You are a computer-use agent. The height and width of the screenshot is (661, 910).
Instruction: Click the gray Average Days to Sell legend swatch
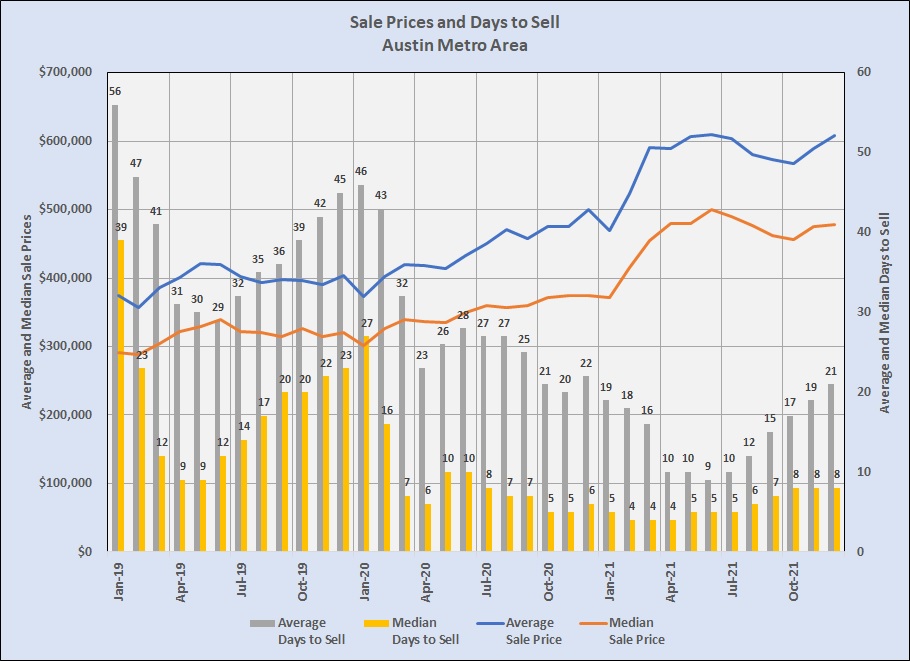(261, 623)
